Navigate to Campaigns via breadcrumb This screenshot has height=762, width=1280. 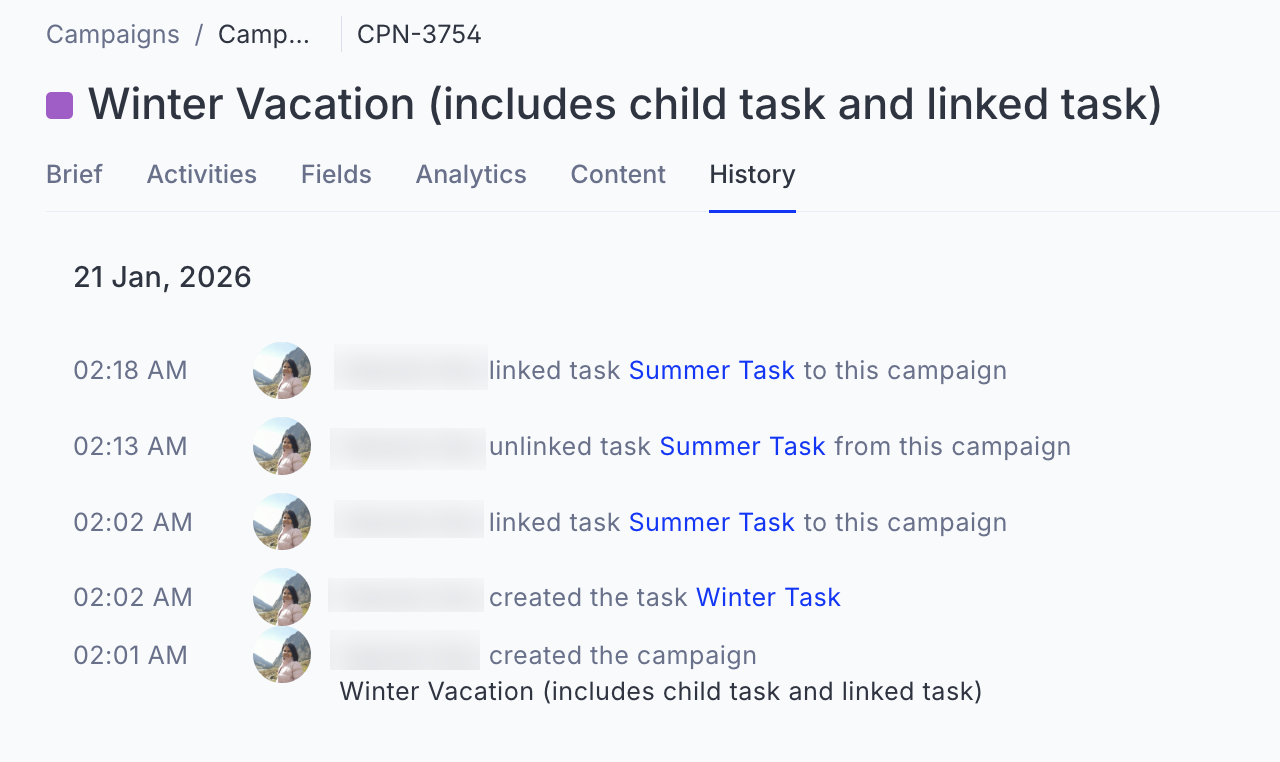[112, 34]
